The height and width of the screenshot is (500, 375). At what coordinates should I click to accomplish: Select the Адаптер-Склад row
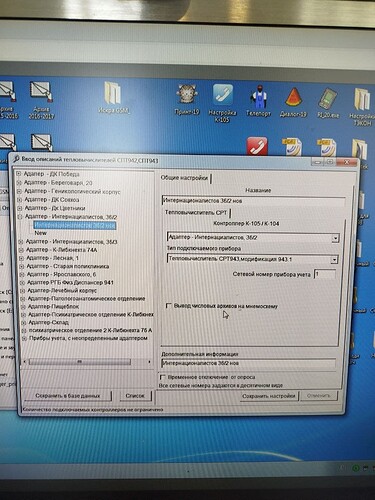(x=48, y=322)
